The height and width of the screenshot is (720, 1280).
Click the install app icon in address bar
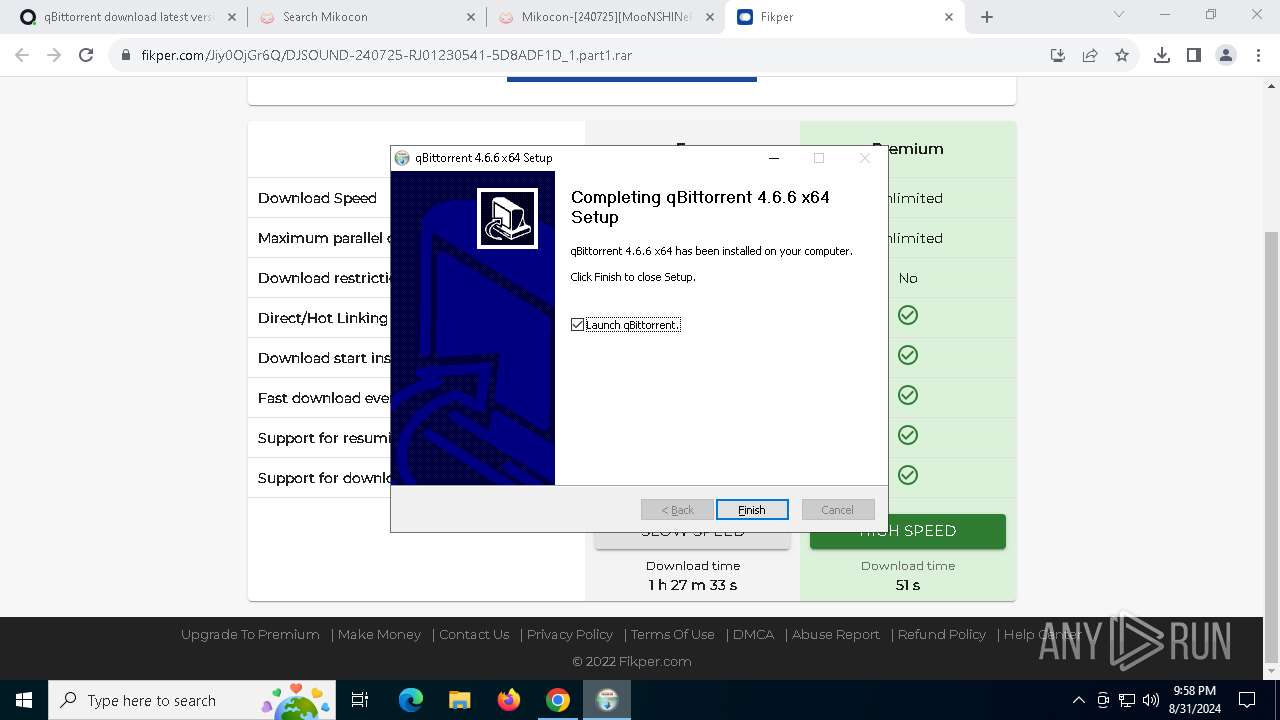coord(1058,55)
